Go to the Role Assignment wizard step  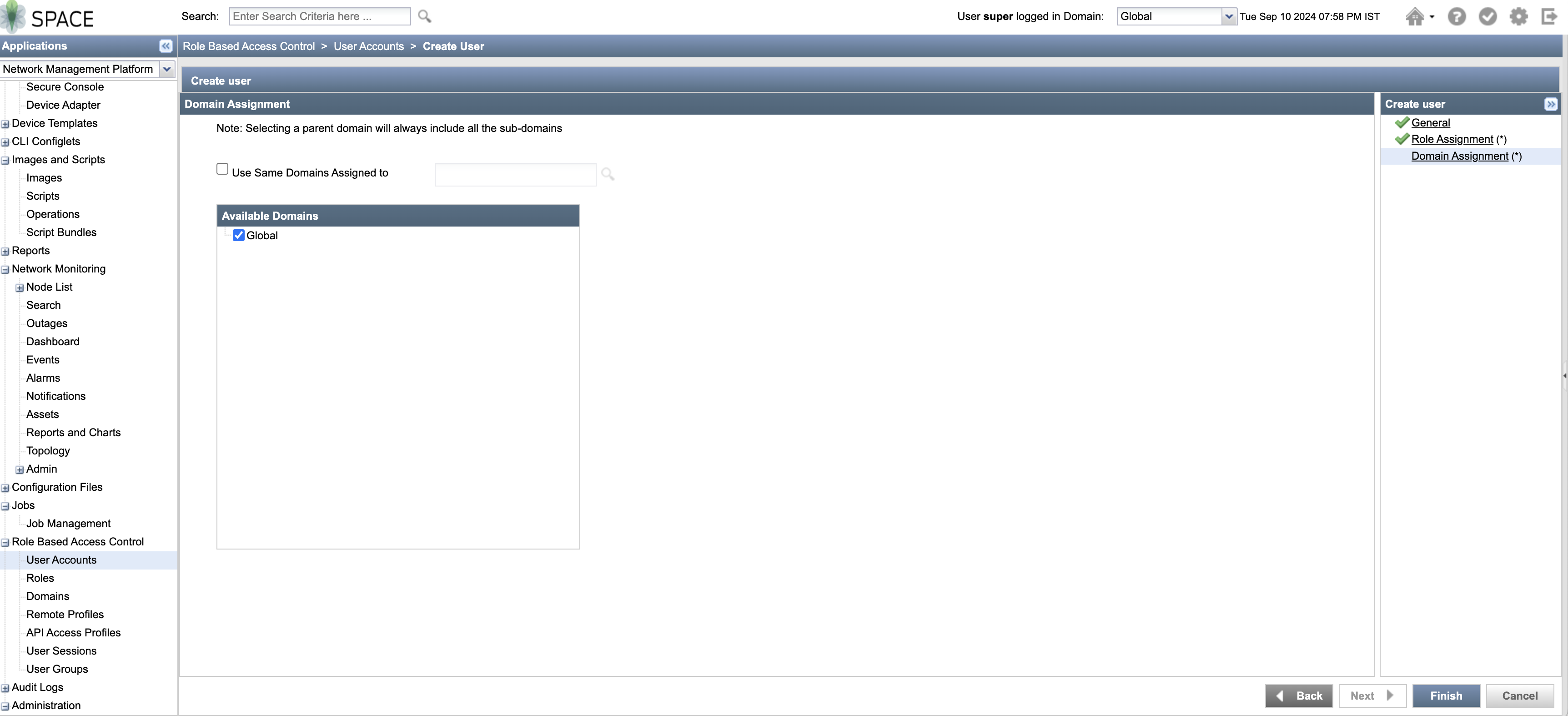(x=1452, y=140)
